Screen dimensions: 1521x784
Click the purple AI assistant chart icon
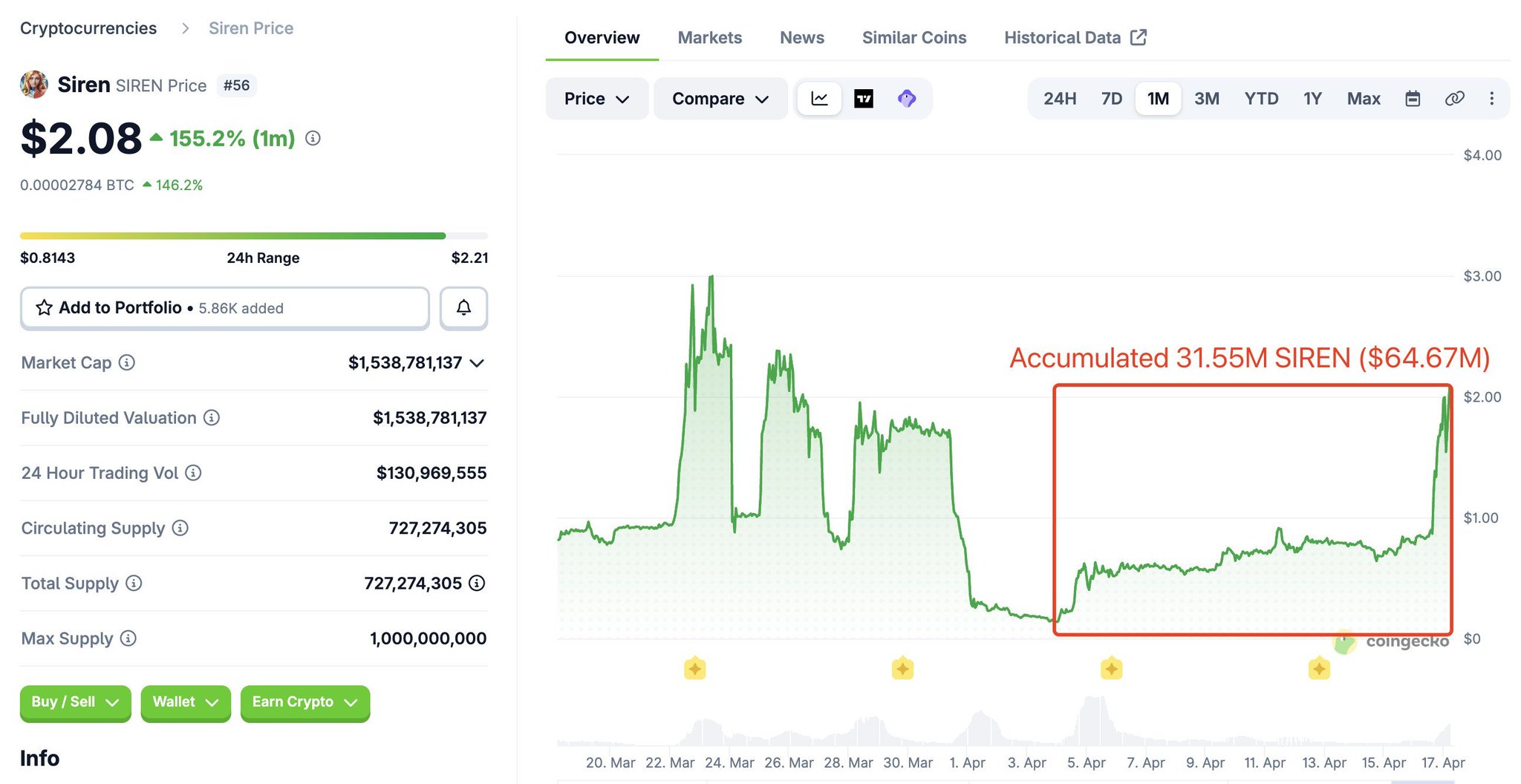pos(906,99)
